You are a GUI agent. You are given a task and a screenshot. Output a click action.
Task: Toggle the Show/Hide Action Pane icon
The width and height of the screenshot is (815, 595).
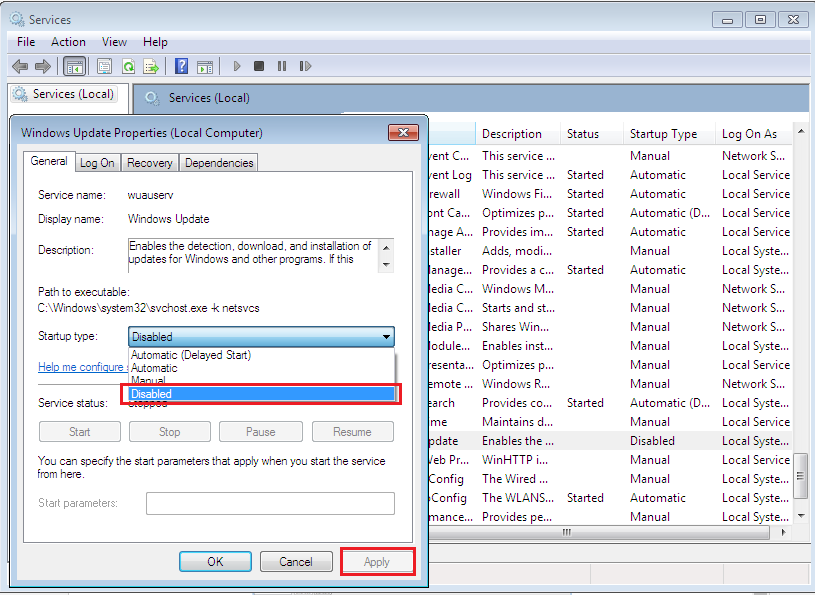pyautogui.click(x=205, y=67)
